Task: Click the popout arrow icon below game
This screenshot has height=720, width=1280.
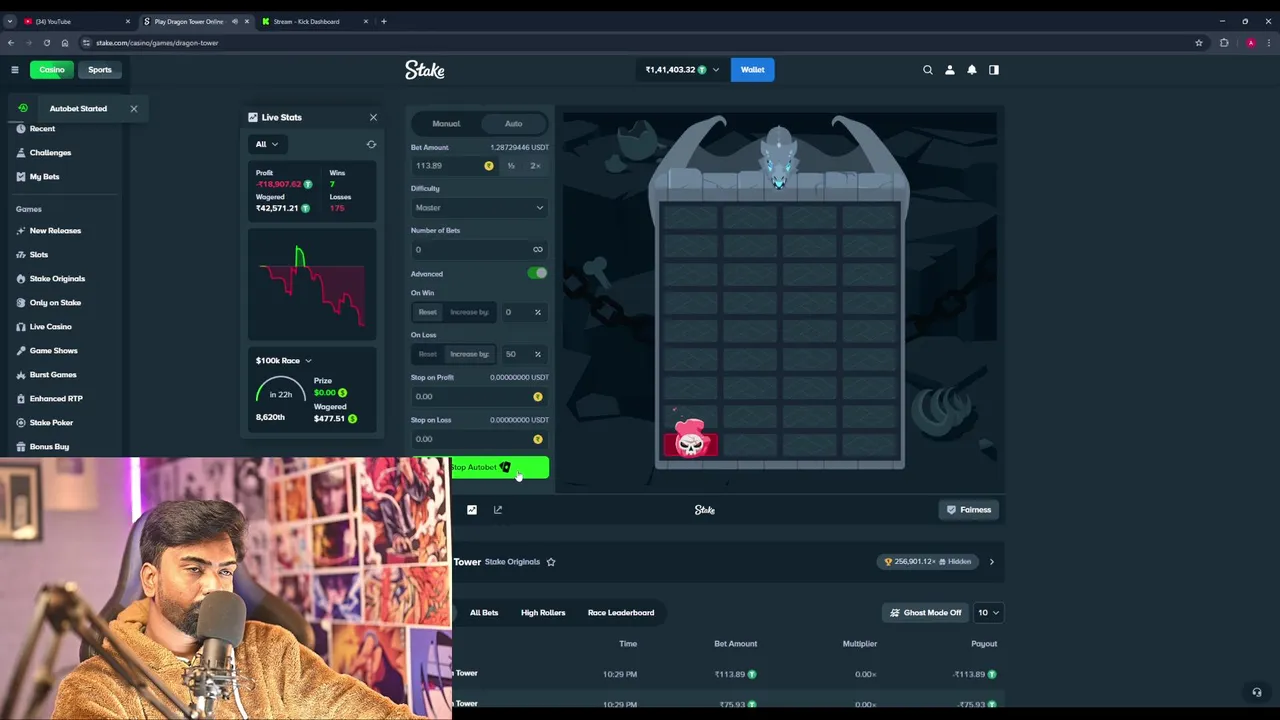Action: [498, 510]
